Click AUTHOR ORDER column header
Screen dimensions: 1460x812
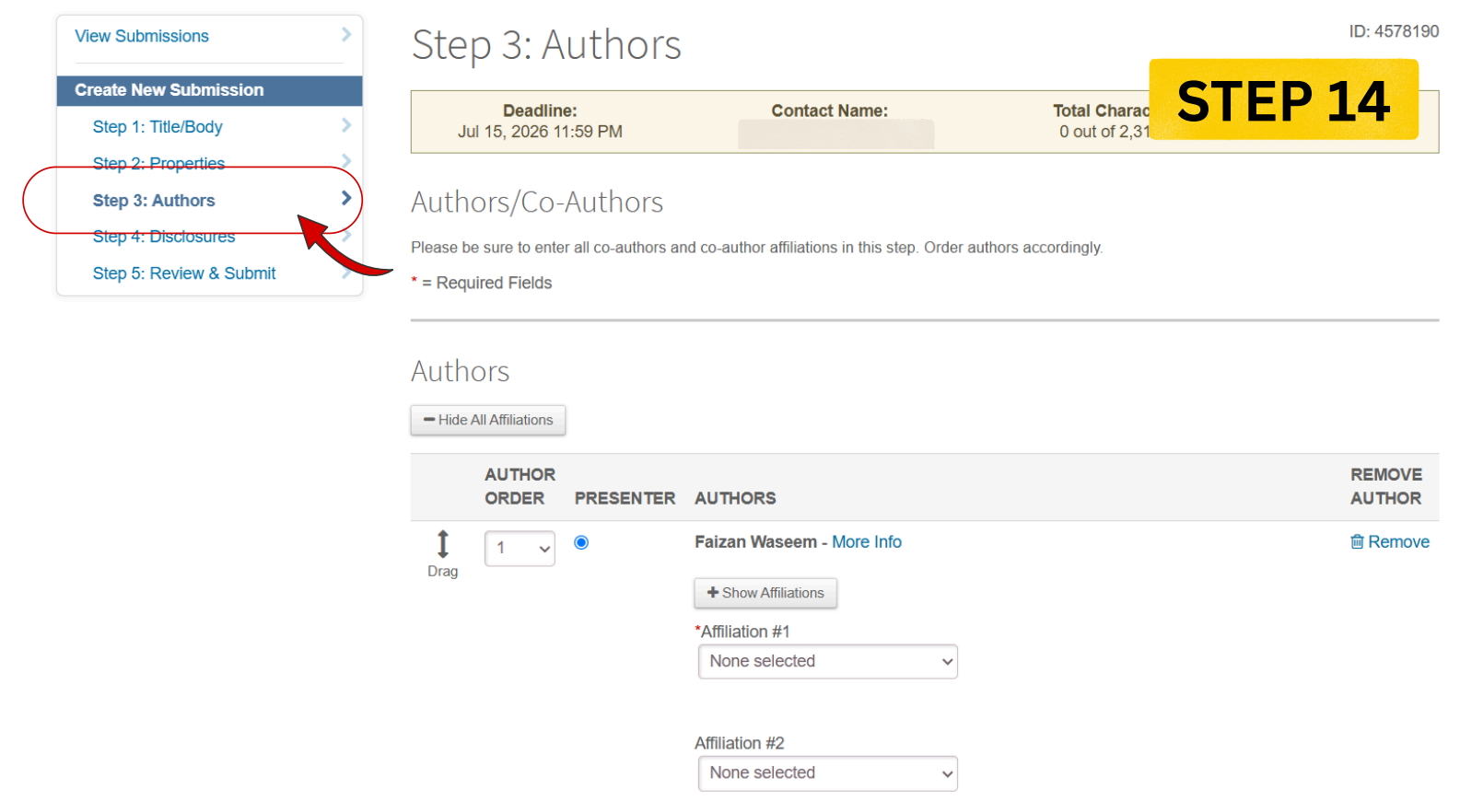click(520, 486)
